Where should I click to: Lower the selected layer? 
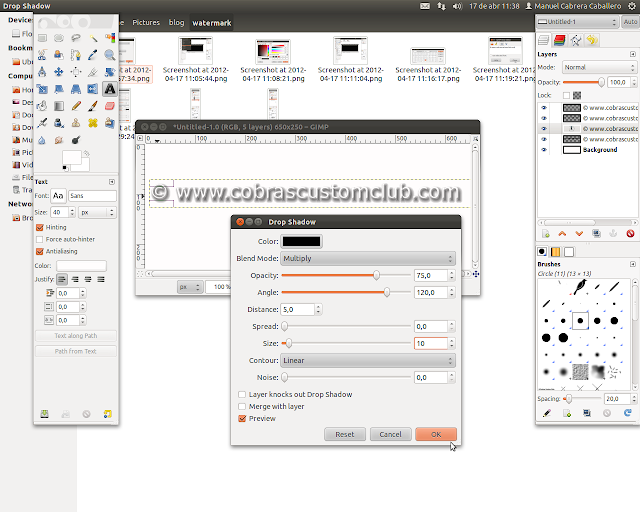[579, 234]
